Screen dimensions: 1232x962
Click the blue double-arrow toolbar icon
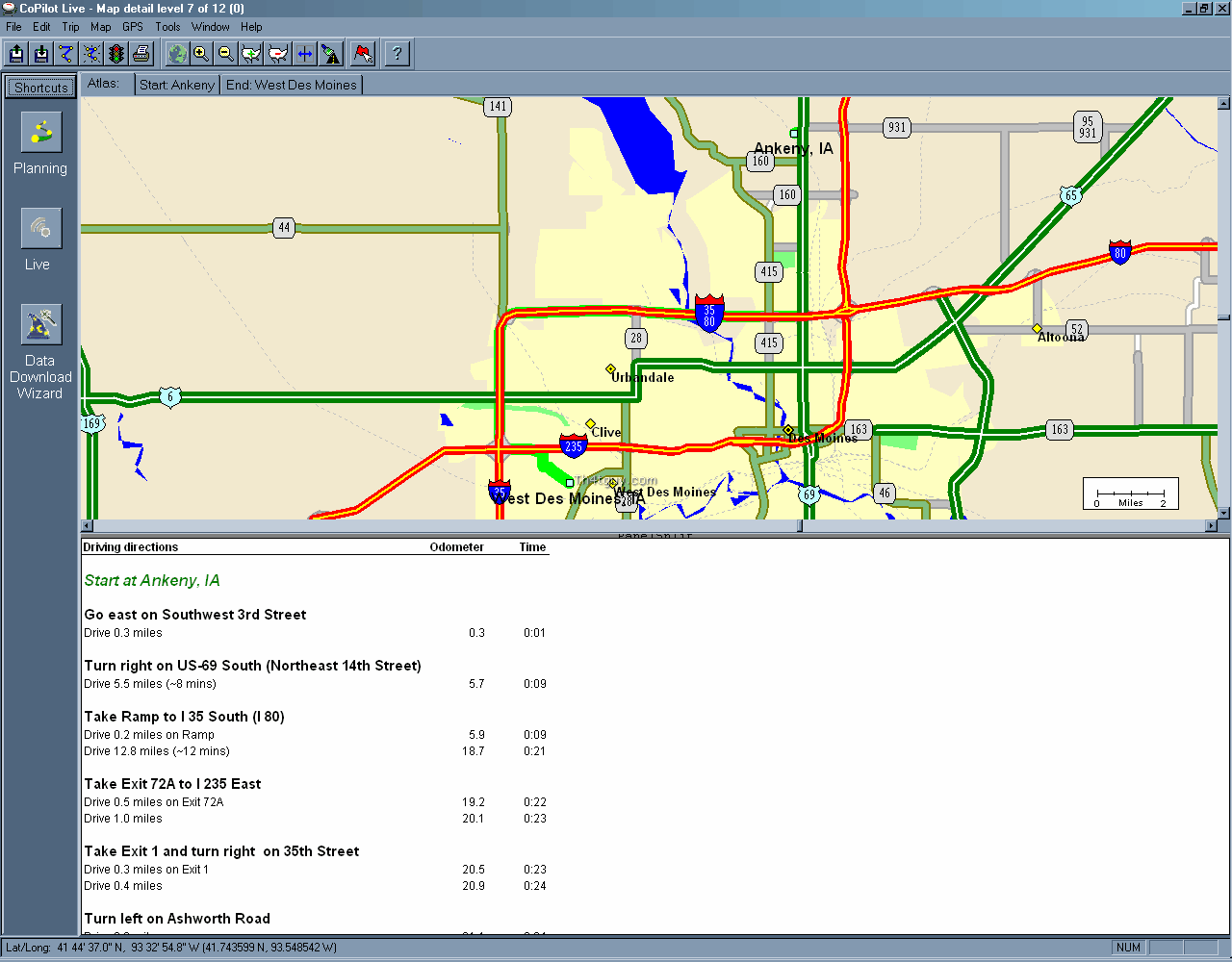coord(304,54)
